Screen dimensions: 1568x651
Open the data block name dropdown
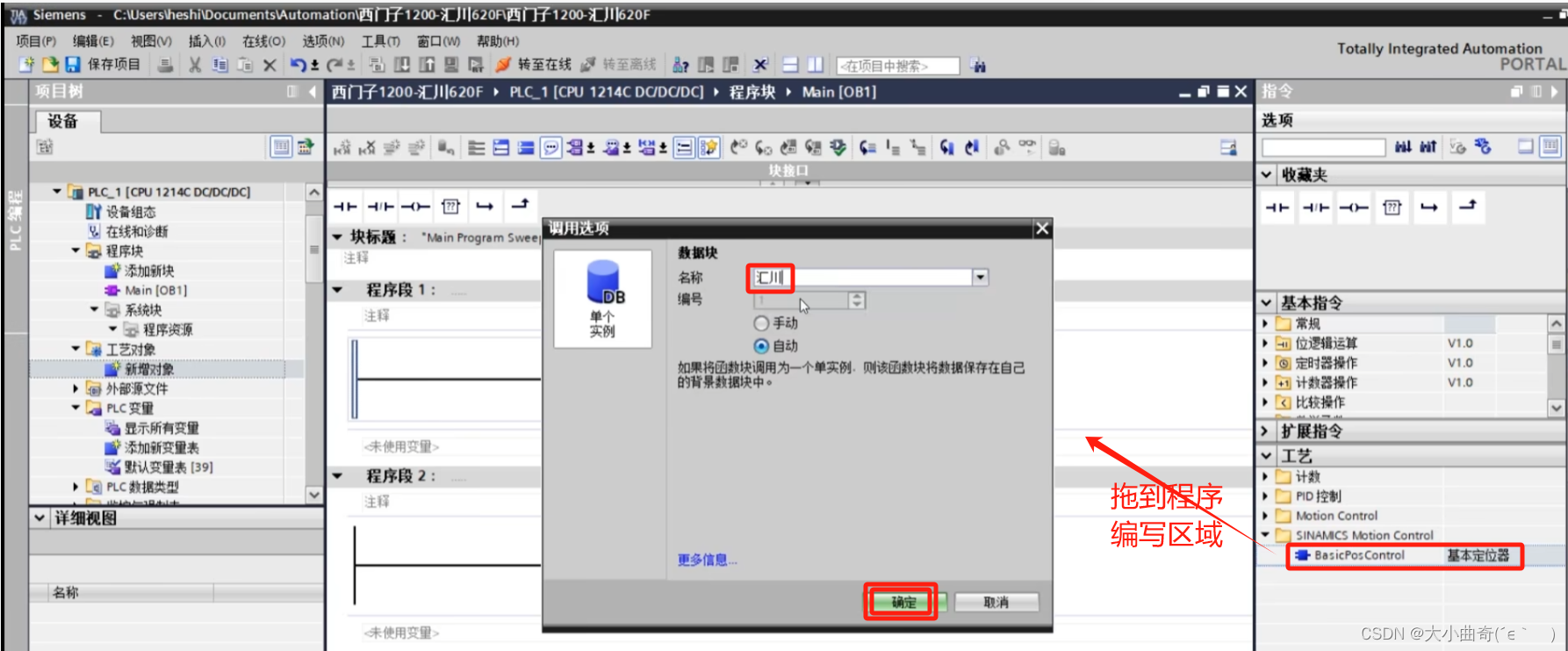tap(981, 278)
